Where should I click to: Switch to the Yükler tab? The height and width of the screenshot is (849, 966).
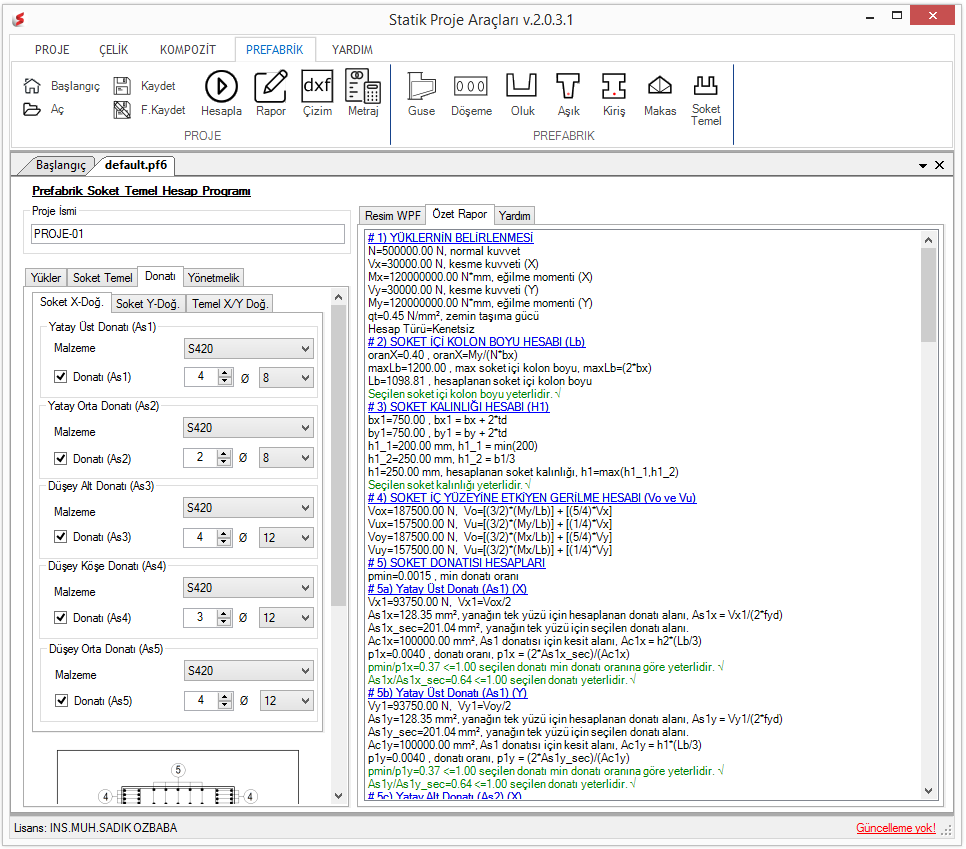click(46, 278)
